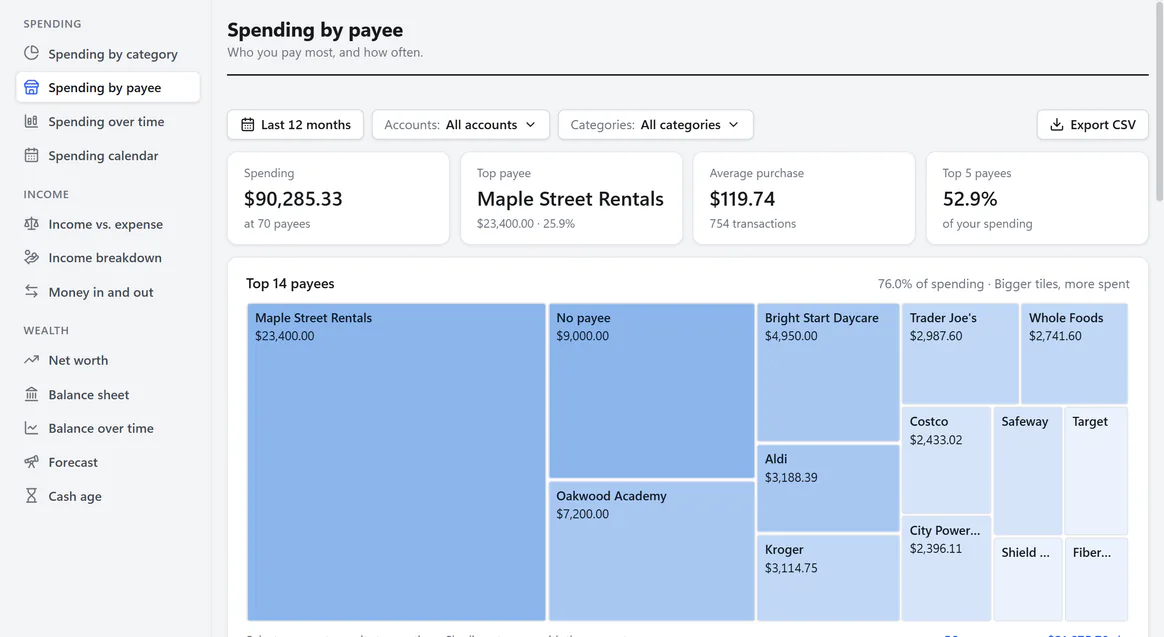Click the Income vs. expense scales icon
Image resolution: width=1164 pixels, height=637 pixels.
[31, 223]
